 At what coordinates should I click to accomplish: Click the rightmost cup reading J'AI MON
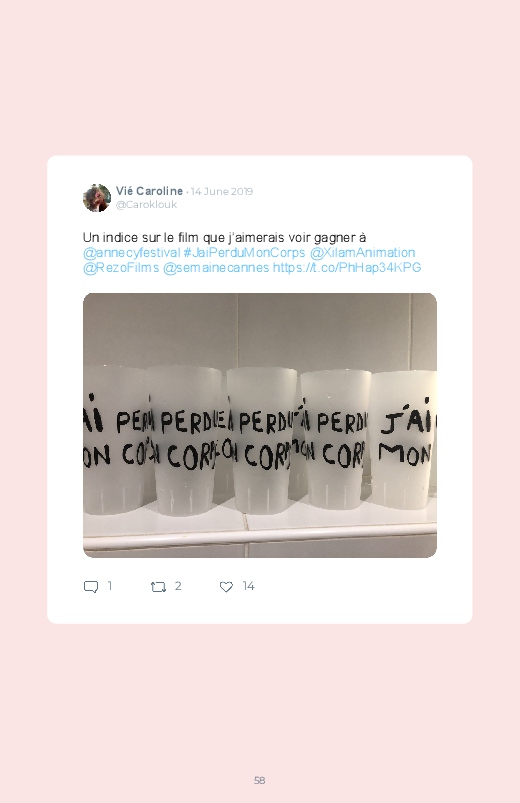click(x=404, y=439)
